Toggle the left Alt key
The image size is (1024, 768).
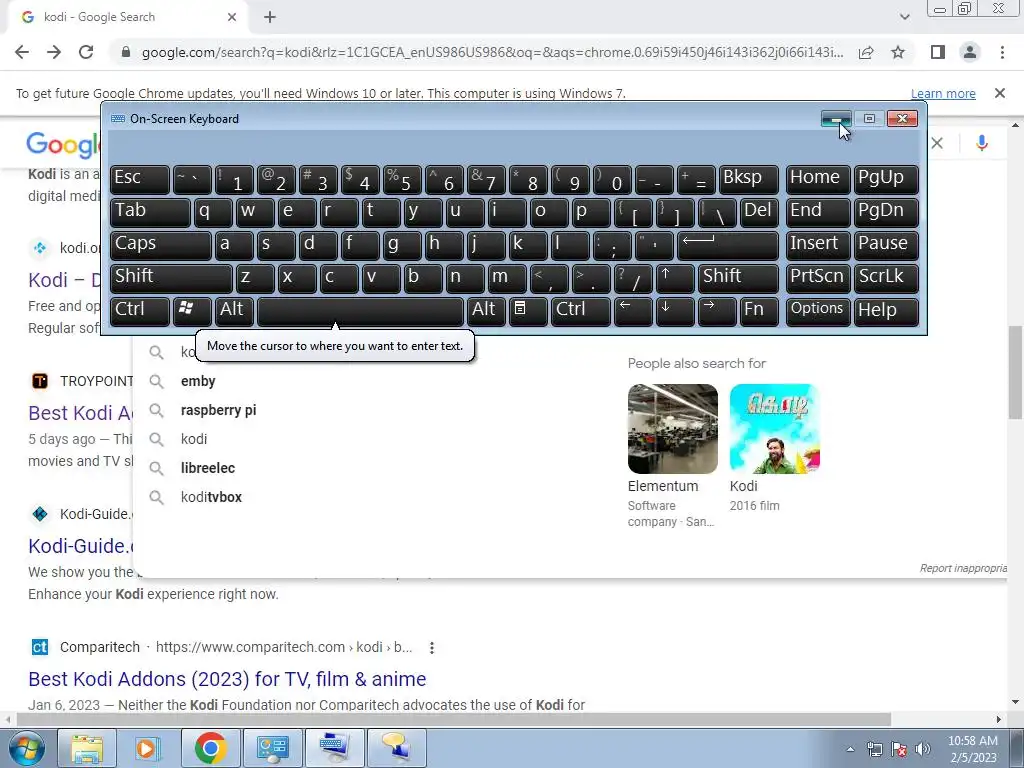234,310
